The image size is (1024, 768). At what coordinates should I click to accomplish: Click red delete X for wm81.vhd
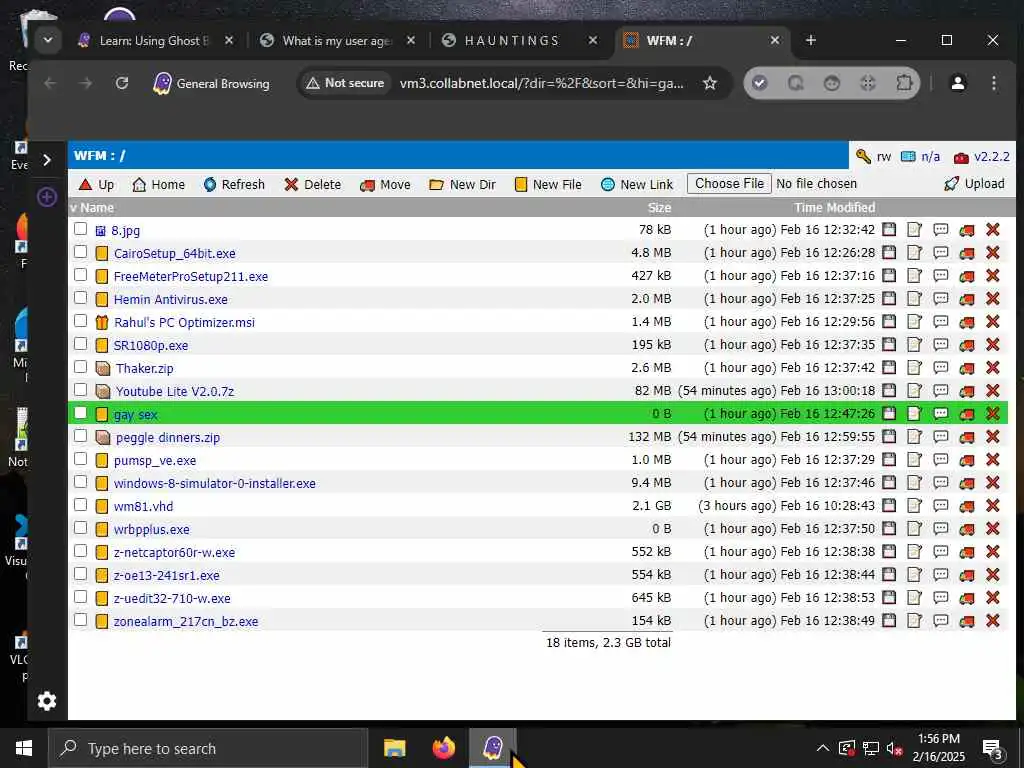click(x=993, y=505)
